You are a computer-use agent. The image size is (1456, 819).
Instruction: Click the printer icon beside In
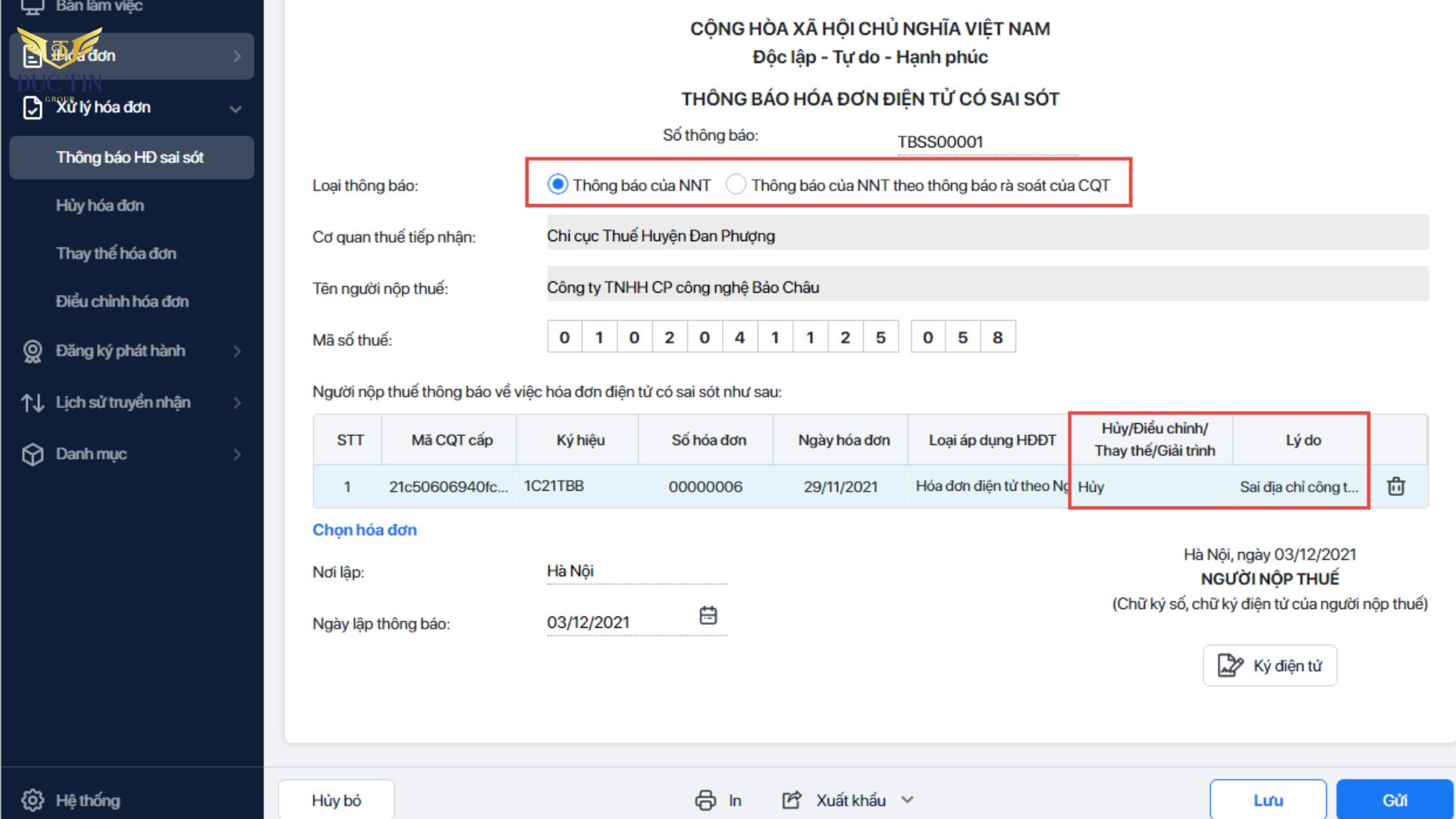pyautogui.click(x=705, y=800)
